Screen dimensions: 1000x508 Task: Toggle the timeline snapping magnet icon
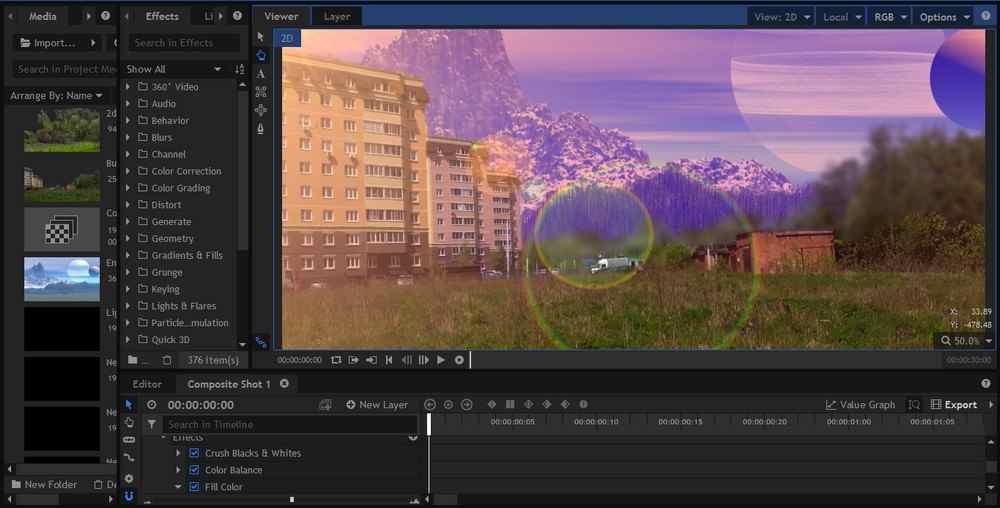[x=129, y=496]
